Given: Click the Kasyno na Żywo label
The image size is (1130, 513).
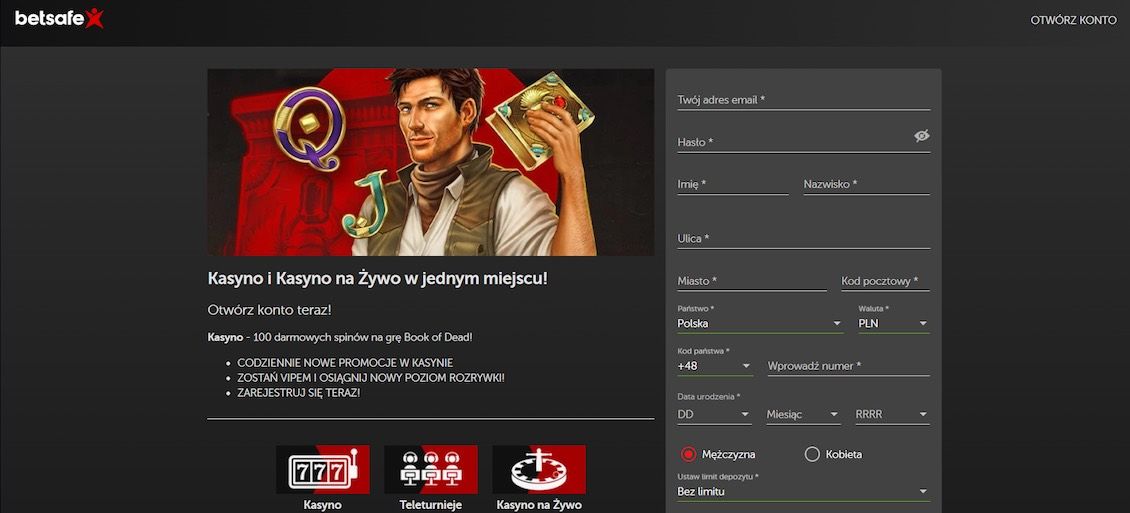Looking at the screenshot, I should coord(539,505).
